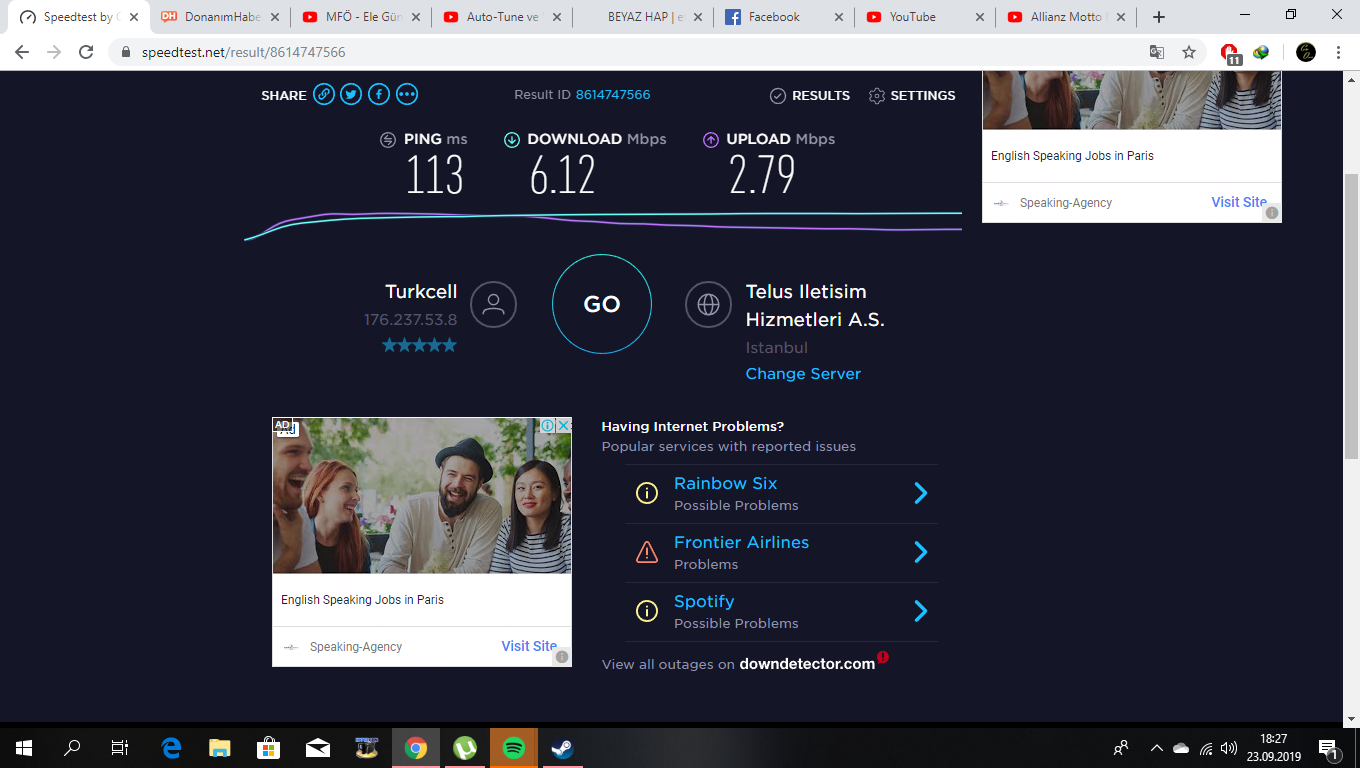This screenshot has width=1360, height=768.
Task: Click Visit Site in lower-left ad
Action: 529,646
